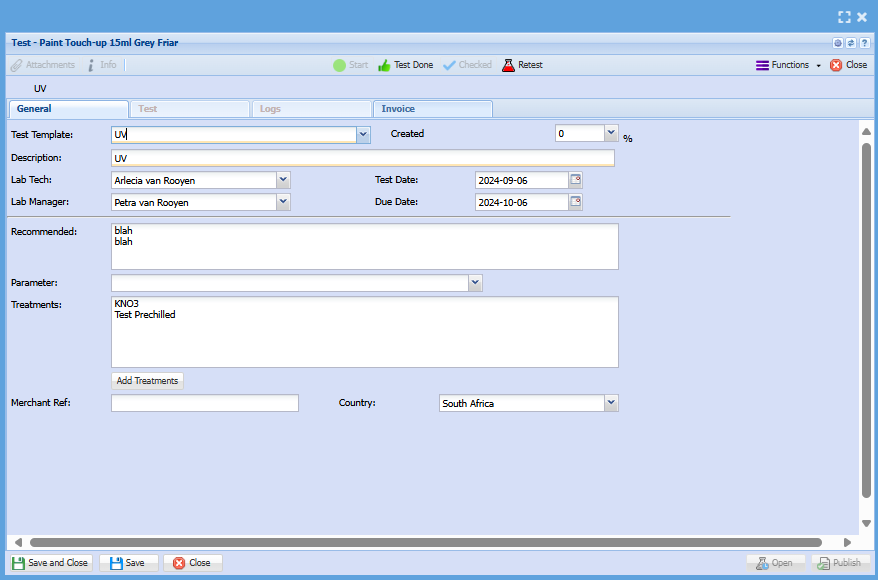Image resolution: width=878 pixels, height=580 pixels.
Task: Expand the Test Template dropdown
Action: (363, 134)
